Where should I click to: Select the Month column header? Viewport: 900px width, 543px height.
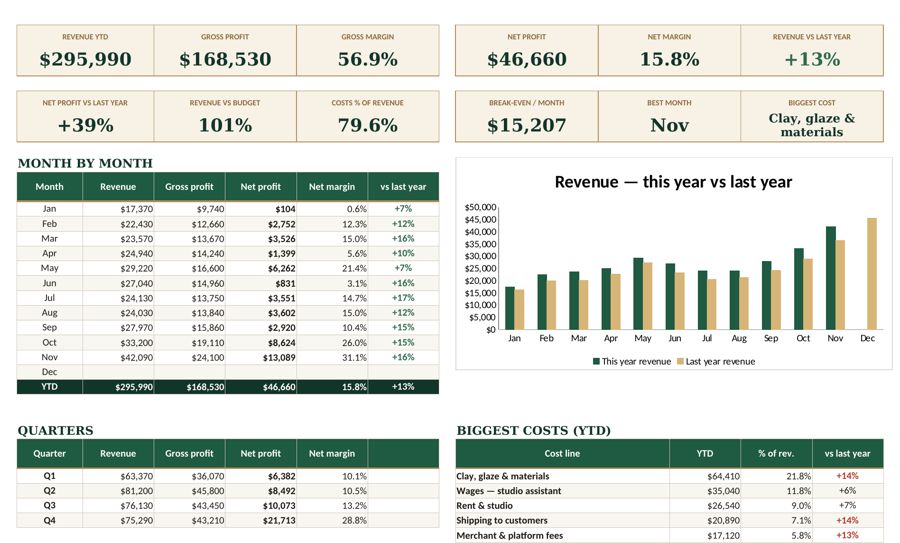point(49,187)
